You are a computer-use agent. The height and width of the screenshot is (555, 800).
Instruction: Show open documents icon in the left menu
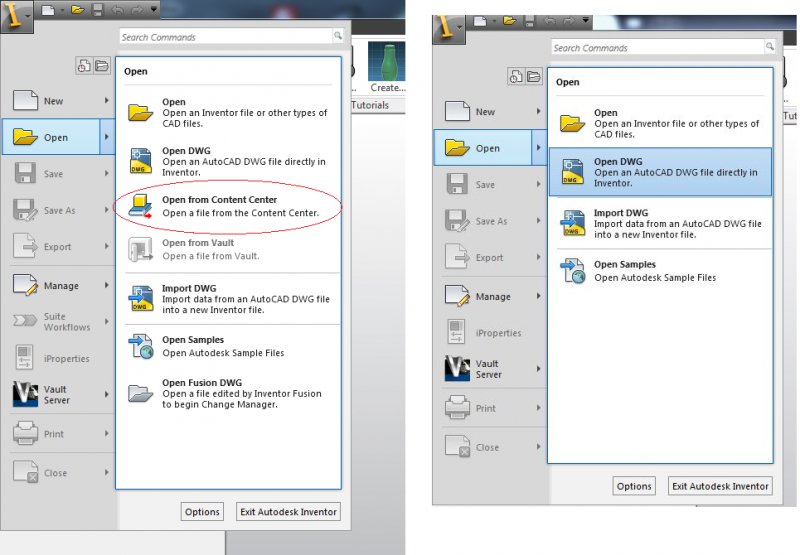(102, 66)
